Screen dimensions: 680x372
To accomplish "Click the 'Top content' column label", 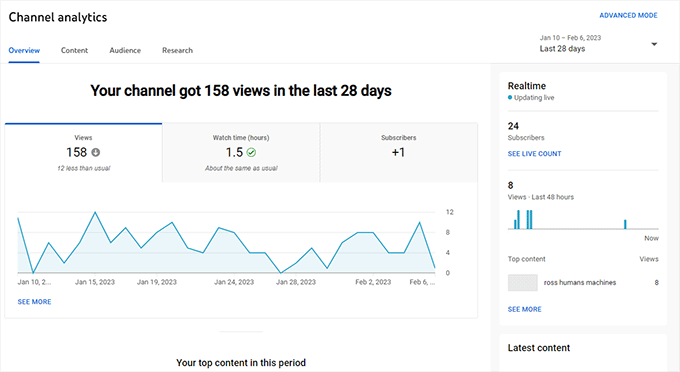I will tap(526, 259).
